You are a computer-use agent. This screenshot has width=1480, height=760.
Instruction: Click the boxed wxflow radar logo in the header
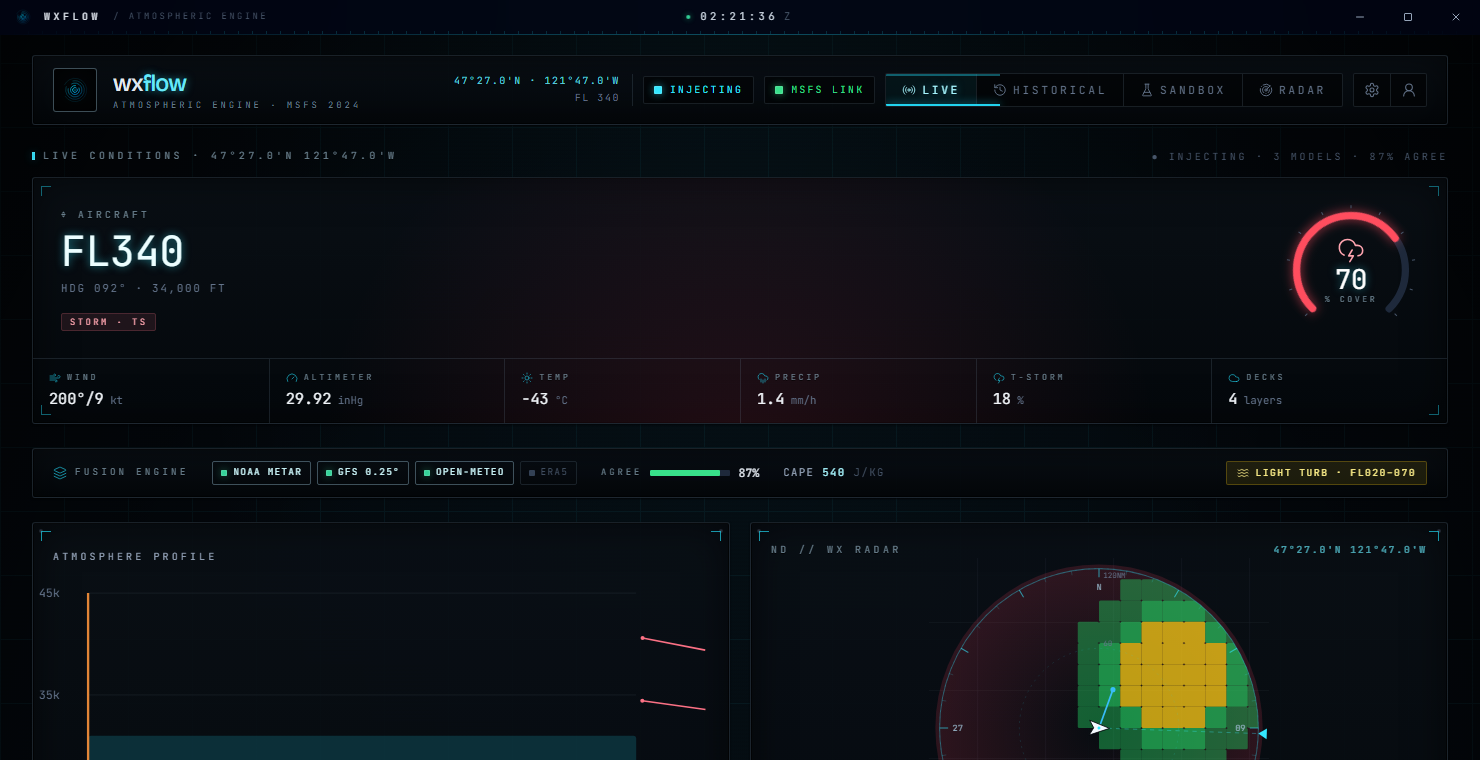(75, 90)
